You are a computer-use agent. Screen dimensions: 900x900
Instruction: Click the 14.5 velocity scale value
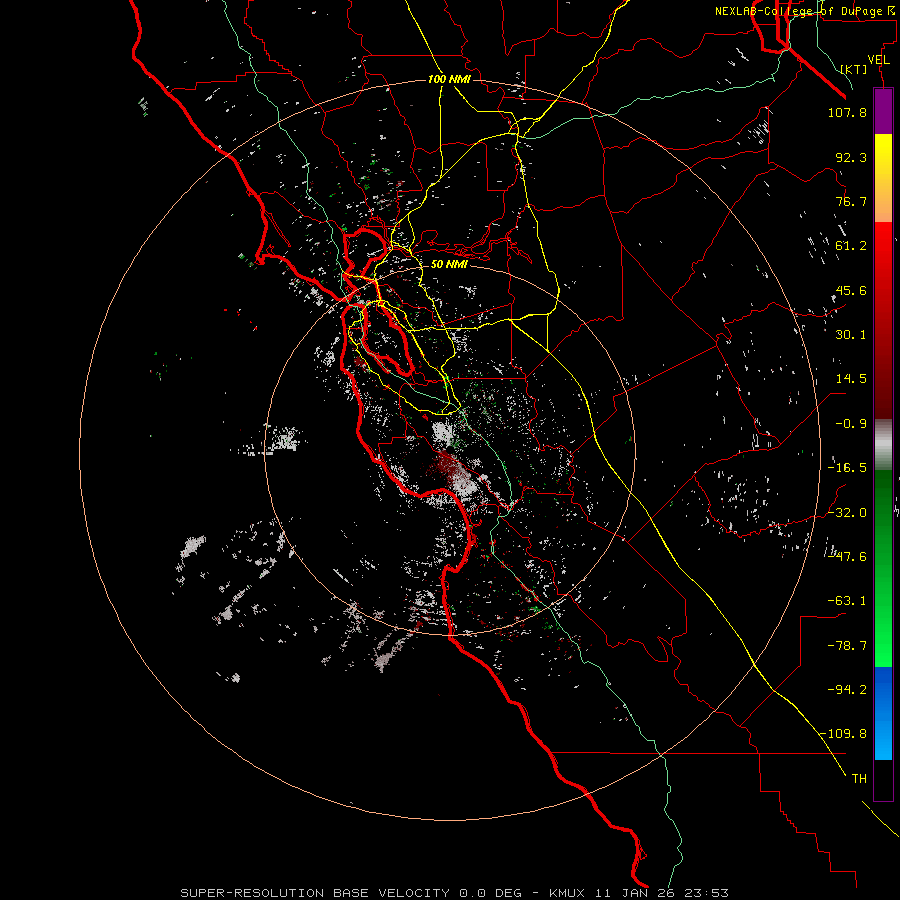851,379
